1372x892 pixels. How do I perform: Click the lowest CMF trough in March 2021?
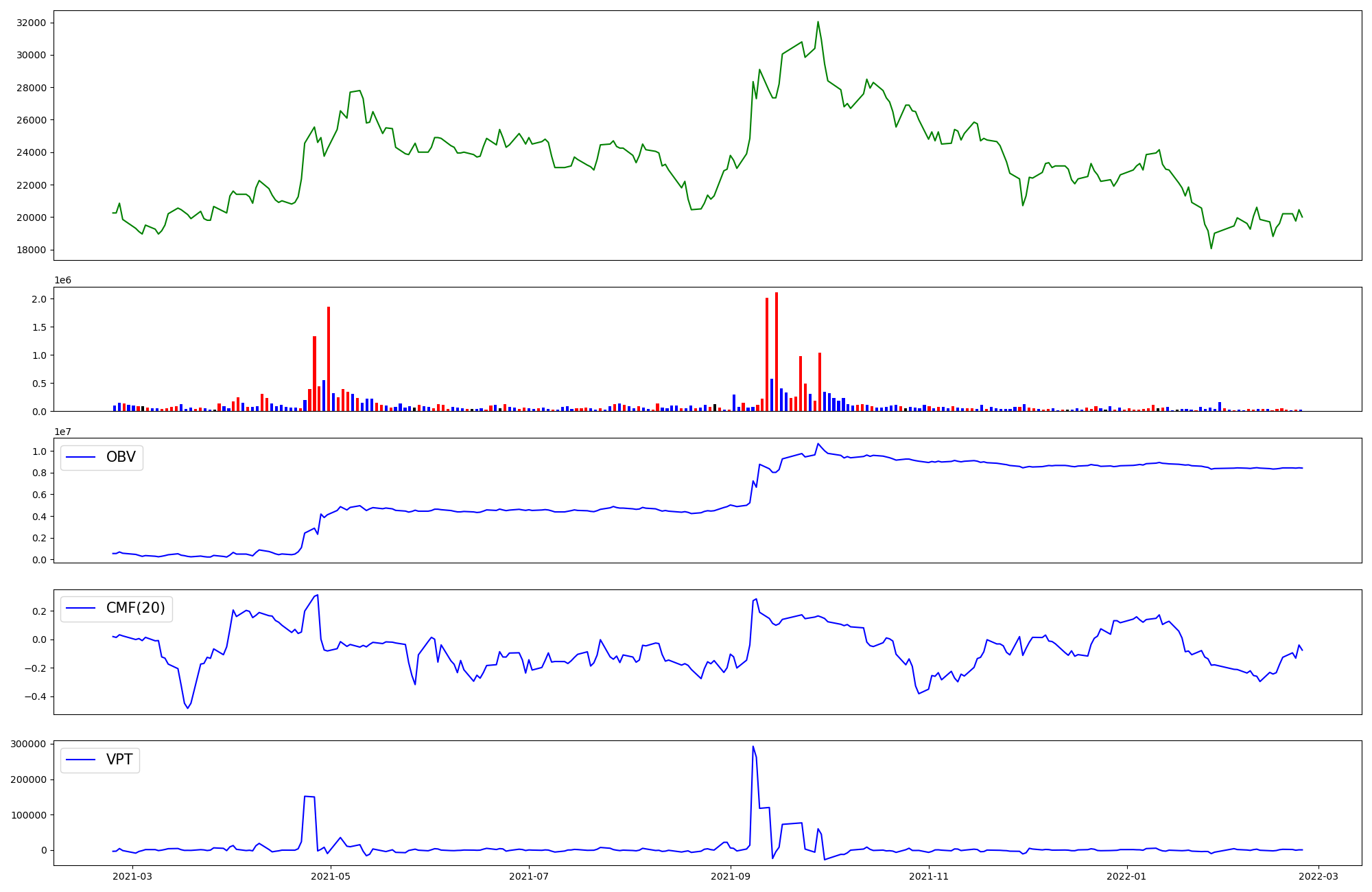click(x=187, y=707)
